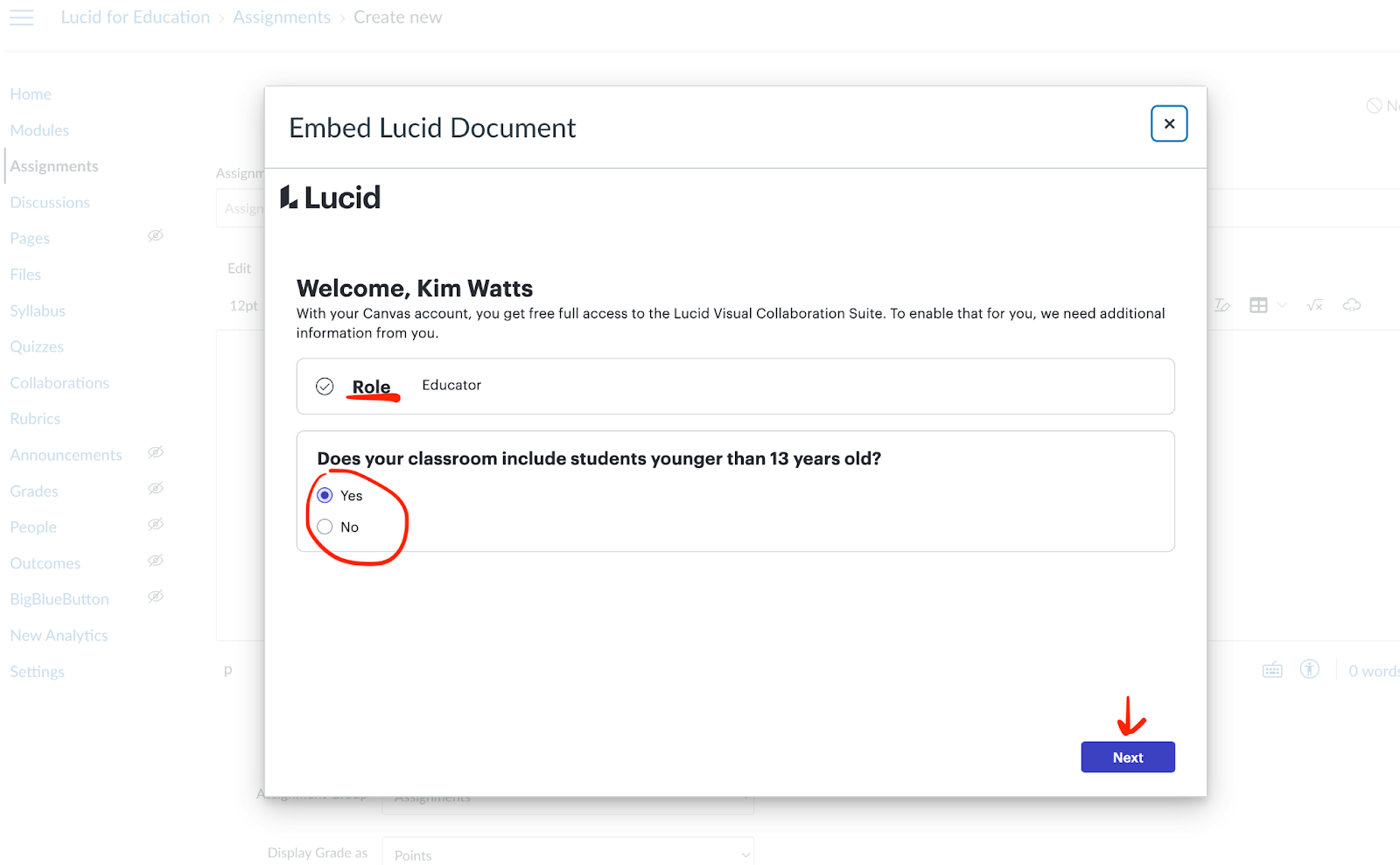This screenshot has width=1400, height=865.
Task: Select the Yes radio button
Action: pos(325,495)
